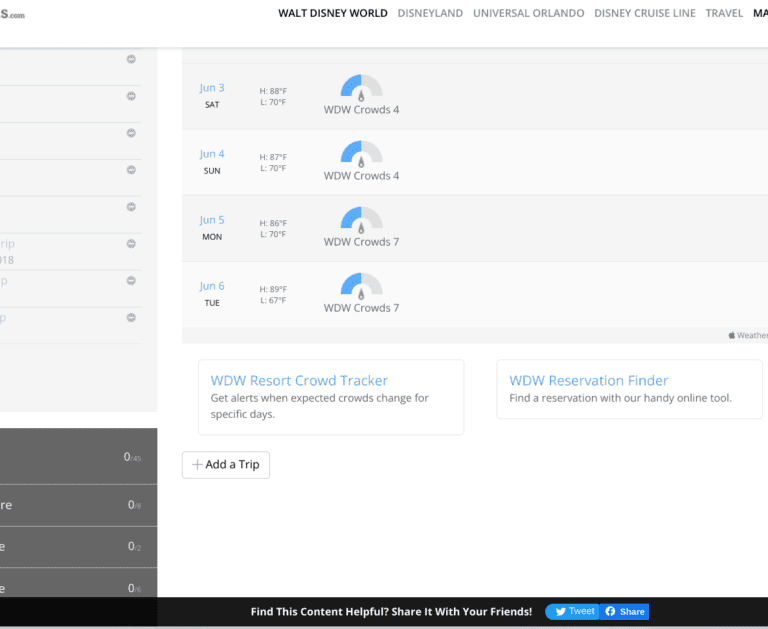The image size is (768, 629).
Task: Select the dark panel row showing 0/45
Action: click(78, 457)
